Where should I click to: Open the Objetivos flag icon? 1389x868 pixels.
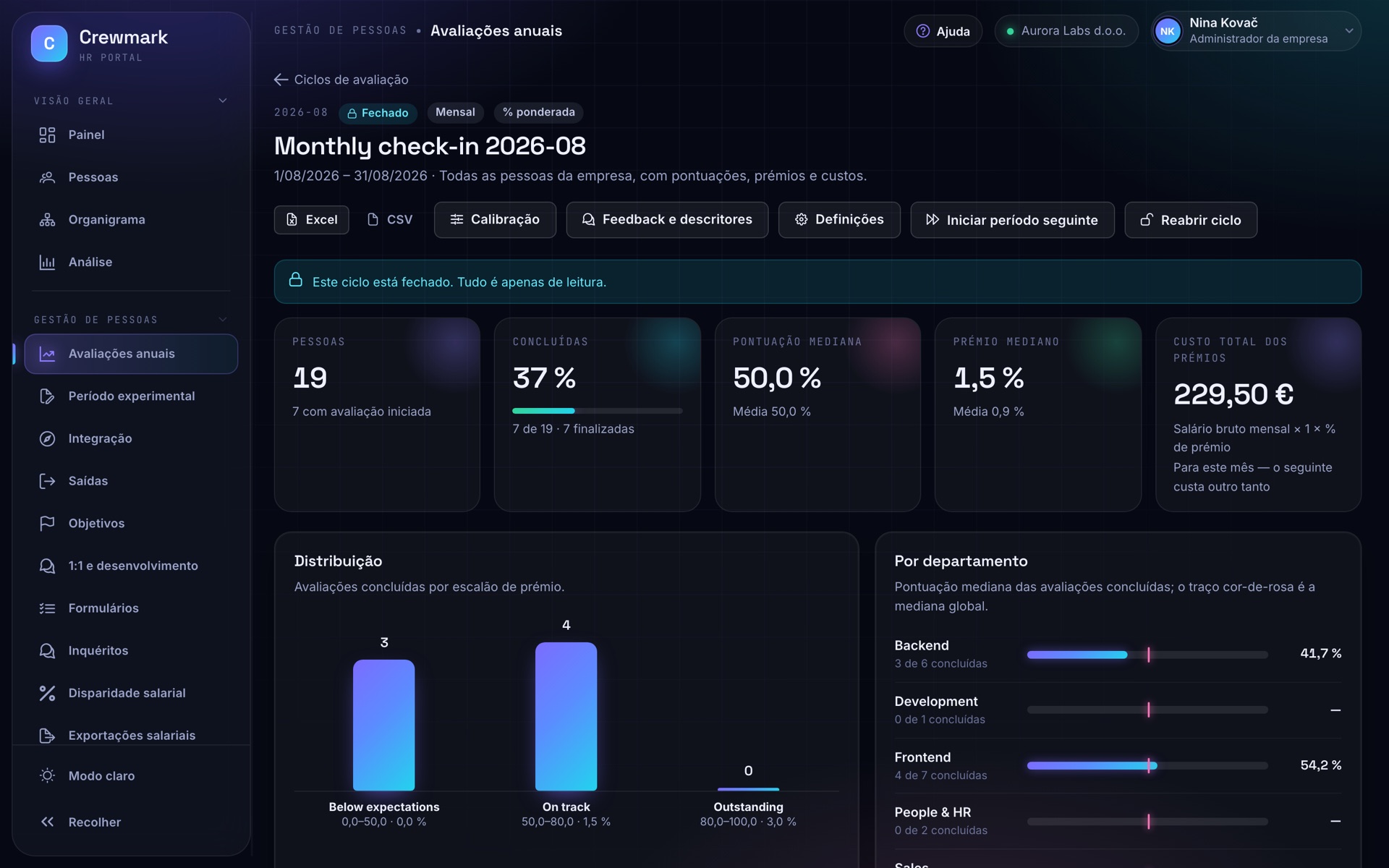click(x=47, y=523)
